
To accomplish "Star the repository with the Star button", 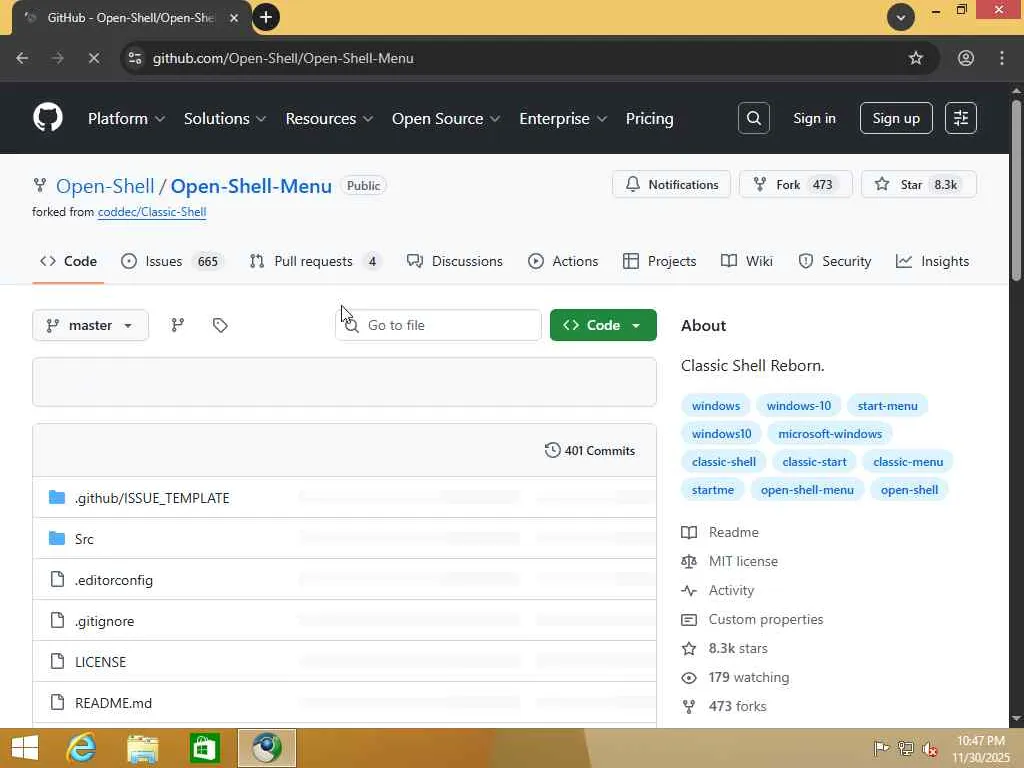I will click(919, 185).
